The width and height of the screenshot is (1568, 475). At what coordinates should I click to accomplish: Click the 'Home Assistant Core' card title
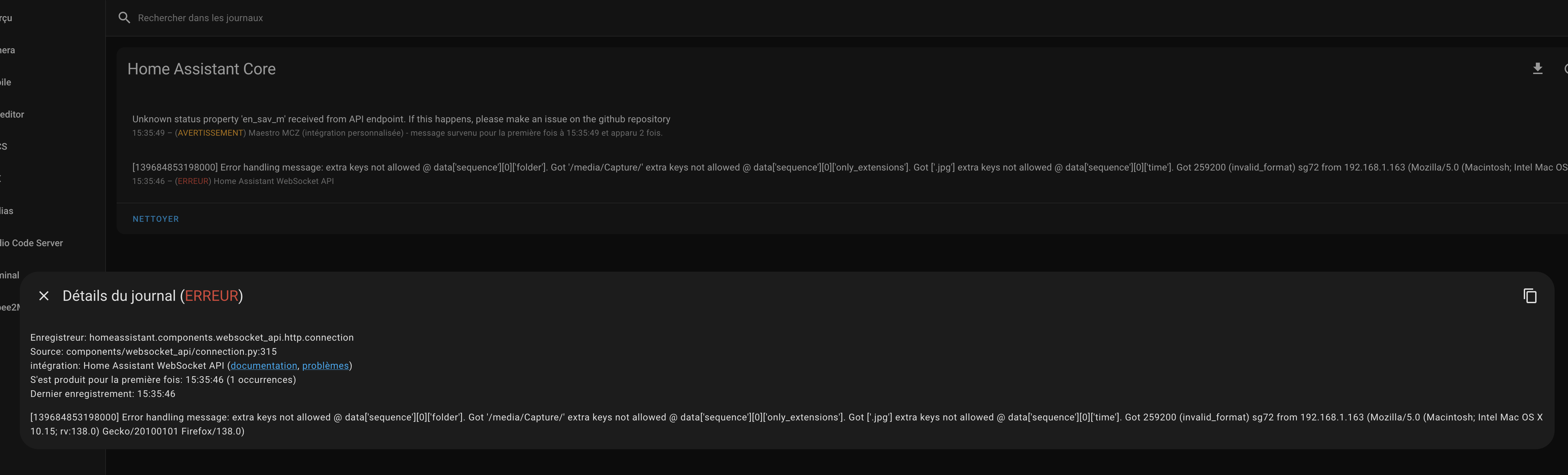201,69
